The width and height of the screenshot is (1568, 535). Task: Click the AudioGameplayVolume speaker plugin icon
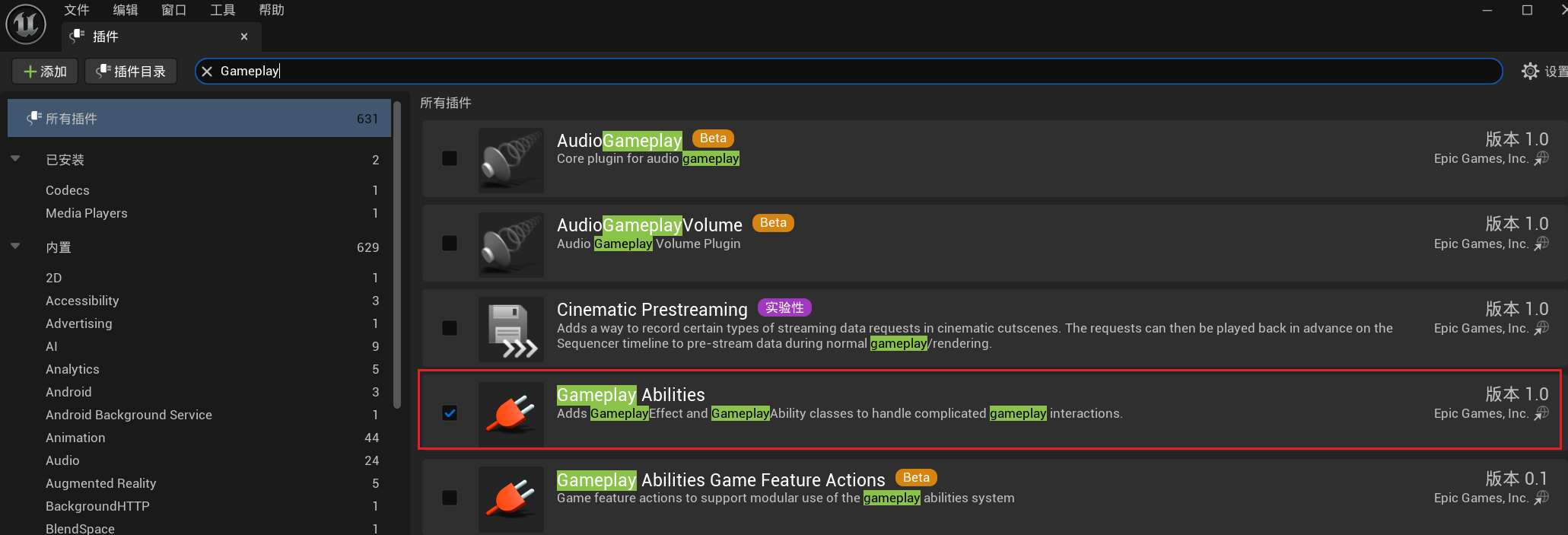tap(511, 244)
